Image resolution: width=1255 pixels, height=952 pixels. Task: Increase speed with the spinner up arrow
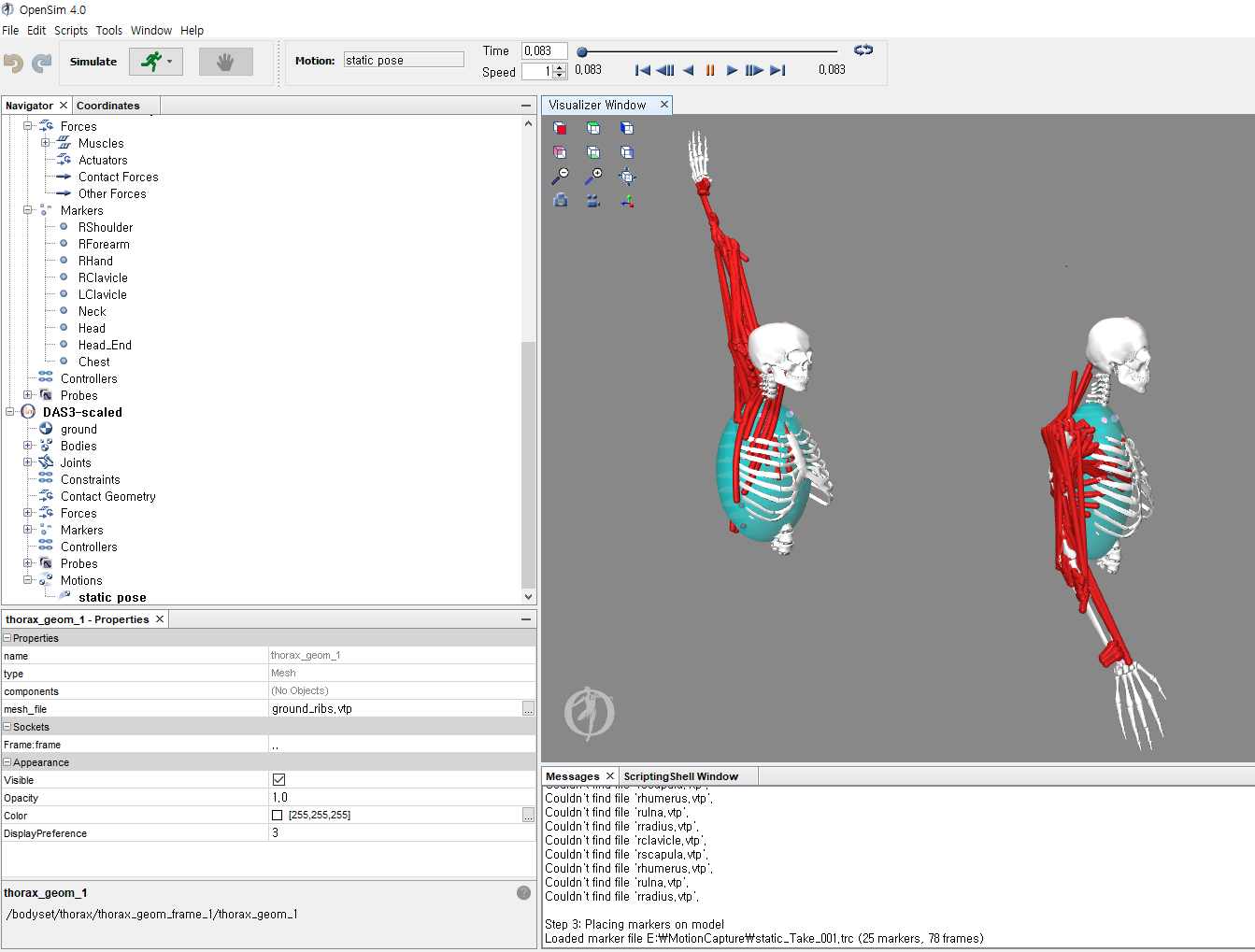click(x=560, y=67)
